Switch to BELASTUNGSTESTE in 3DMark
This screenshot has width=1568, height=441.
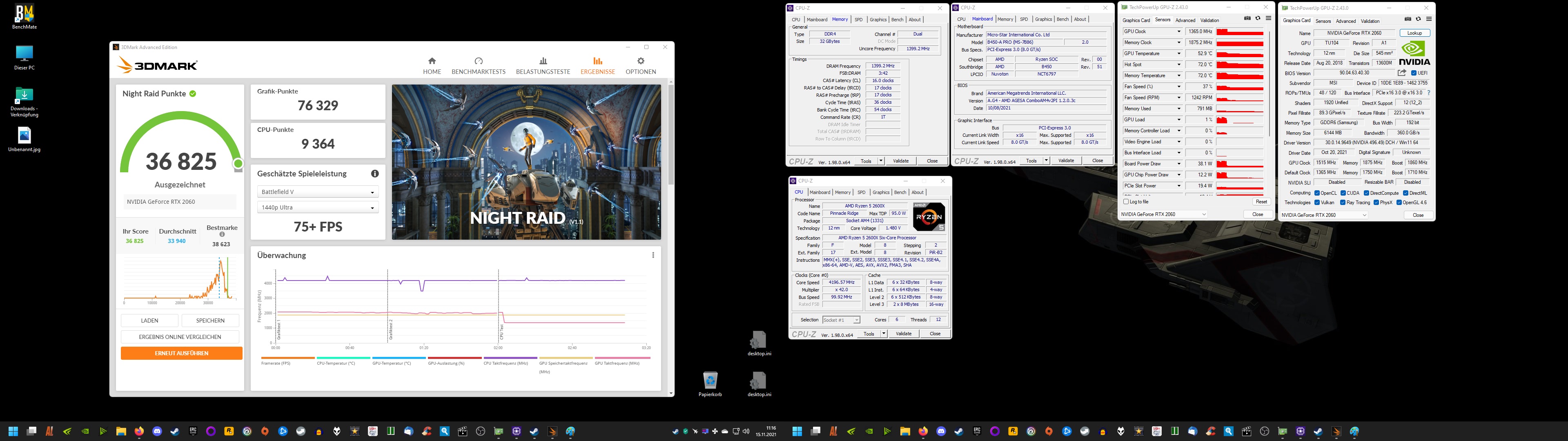[543, 66]
